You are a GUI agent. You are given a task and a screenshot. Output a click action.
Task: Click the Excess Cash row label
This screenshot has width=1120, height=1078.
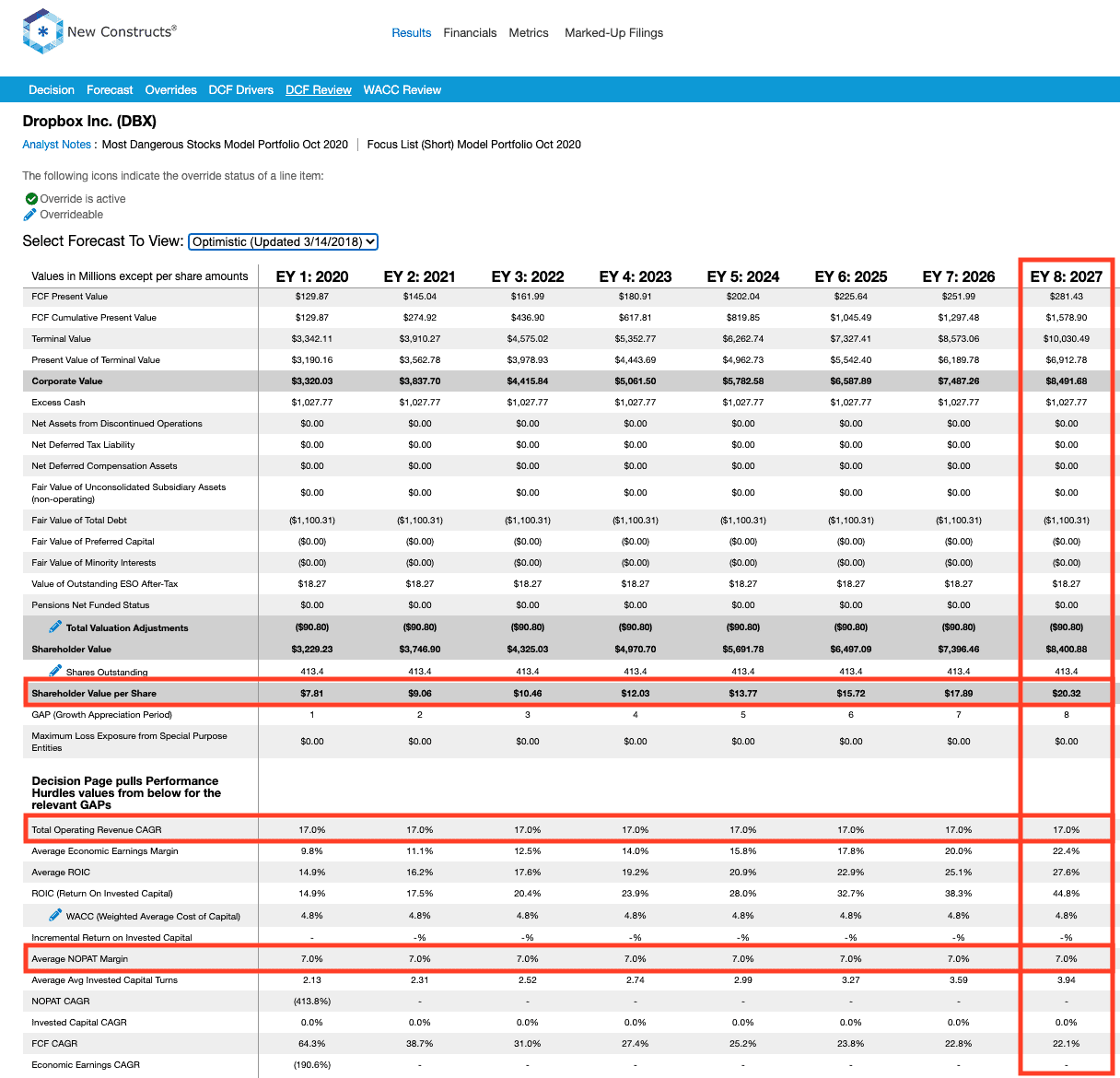click(x=59, y=403)
